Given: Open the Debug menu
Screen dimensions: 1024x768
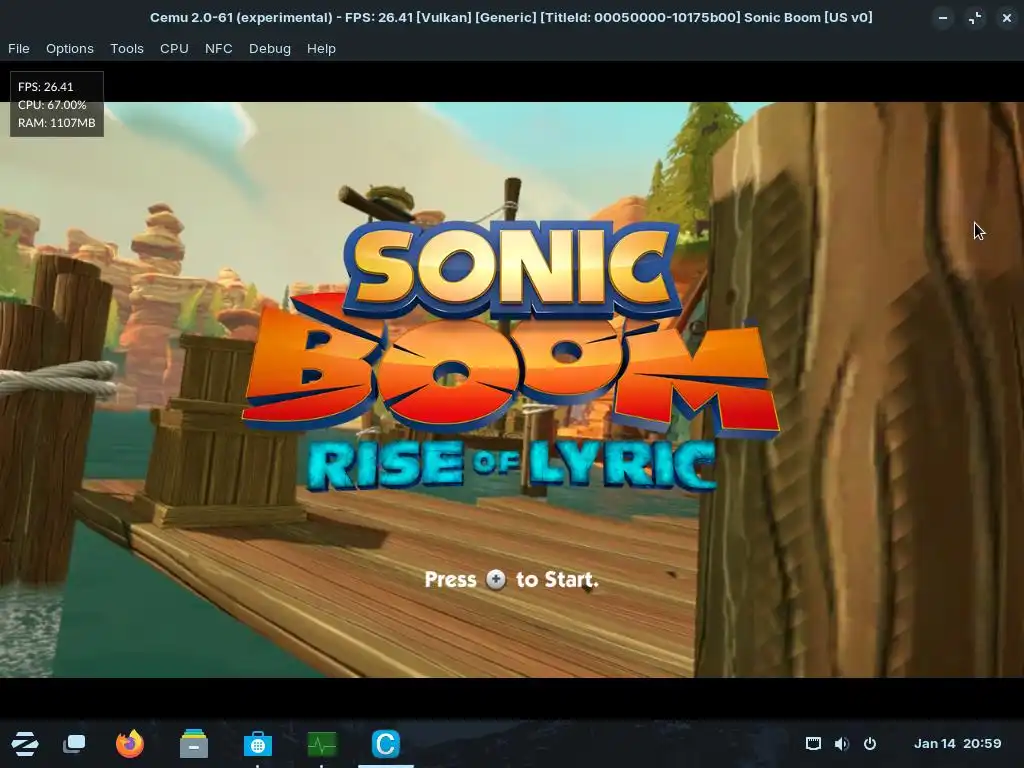Looking at the screenshot, I should [270, 48].
